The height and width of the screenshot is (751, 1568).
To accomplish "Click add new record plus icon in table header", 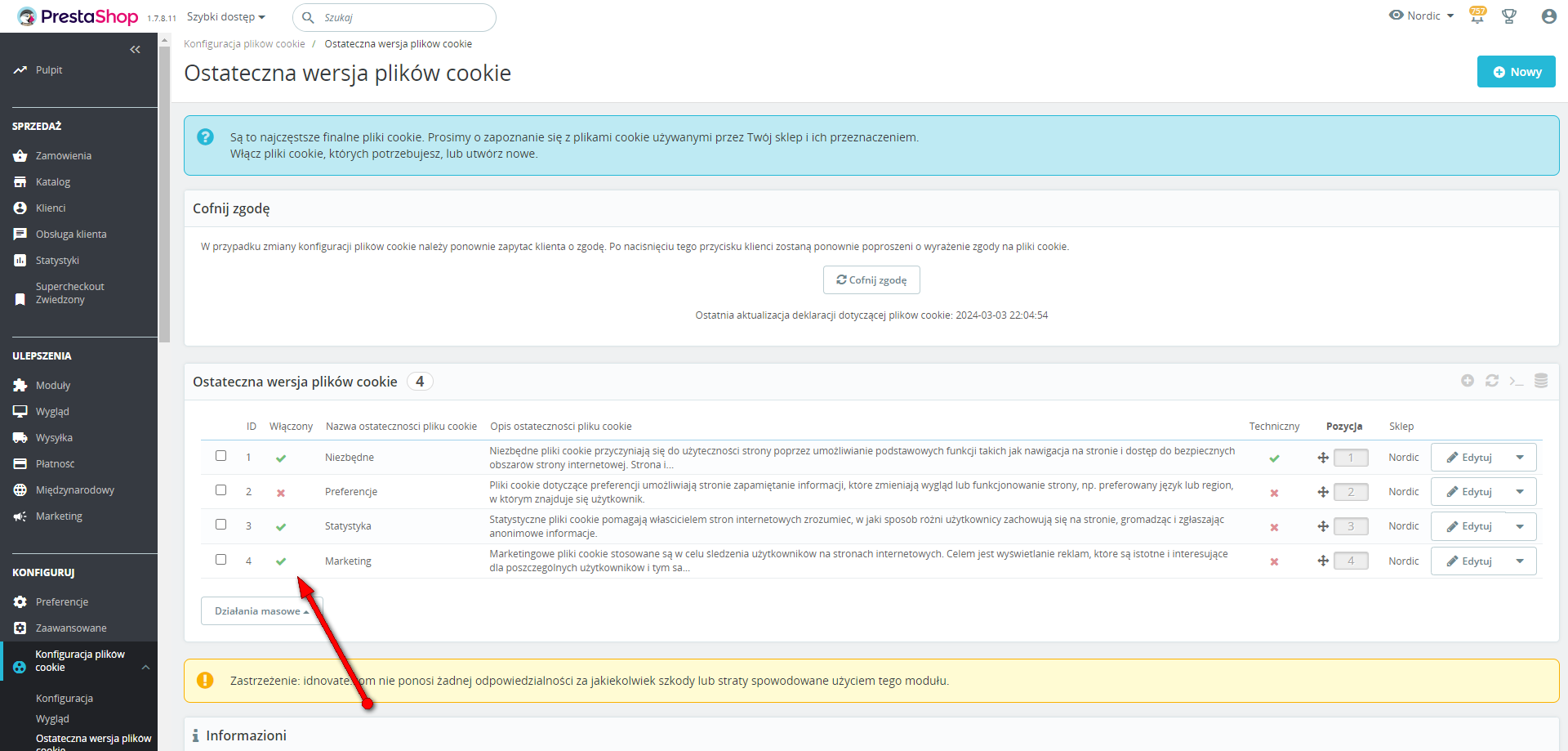I will pyautogui.click(x=1468, y=381).
